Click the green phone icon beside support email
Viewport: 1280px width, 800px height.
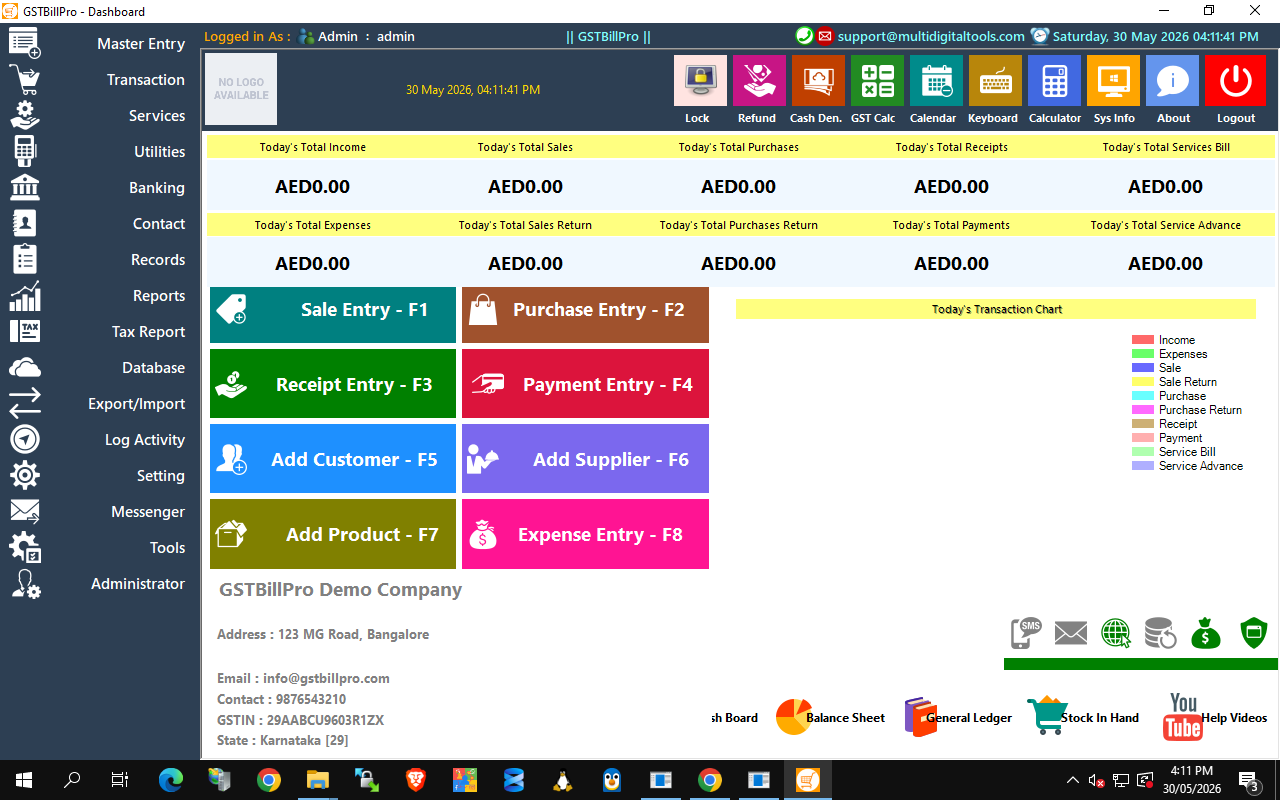(x=804, y=36)
